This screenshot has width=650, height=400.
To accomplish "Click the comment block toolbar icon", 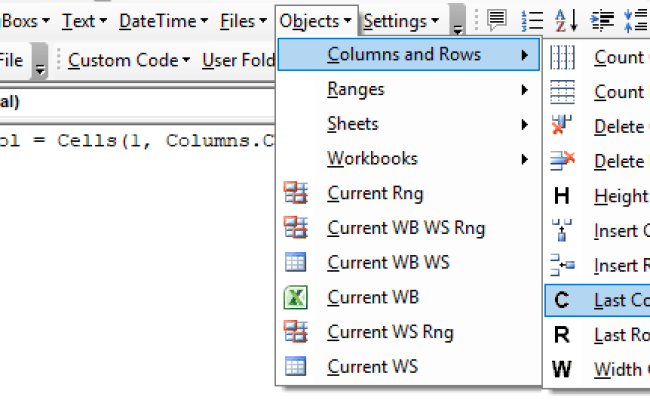I will click(x=497, y=20).
